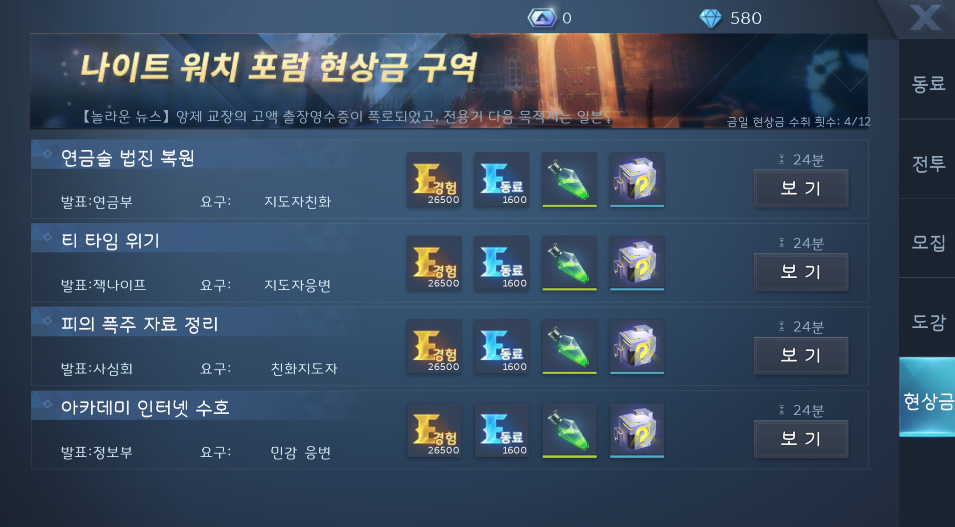Tap the blue 동료 icon in 피의 폭주 자료 정리 row
Screen dimensions: 955x527
[x=501, y=347]
